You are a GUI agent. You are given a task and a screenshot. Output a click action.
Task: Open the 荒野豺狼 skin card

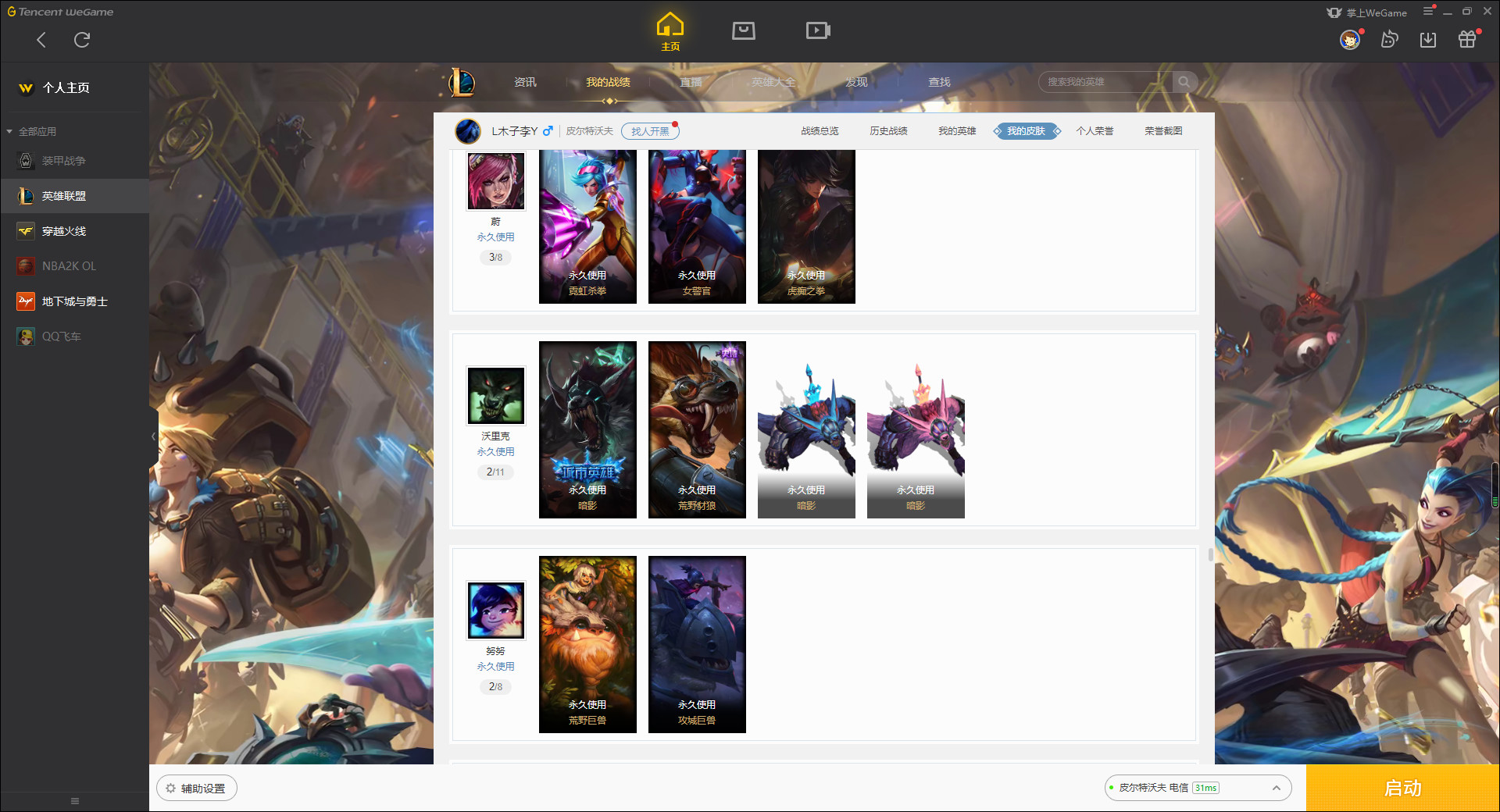[x=697, y=429]
